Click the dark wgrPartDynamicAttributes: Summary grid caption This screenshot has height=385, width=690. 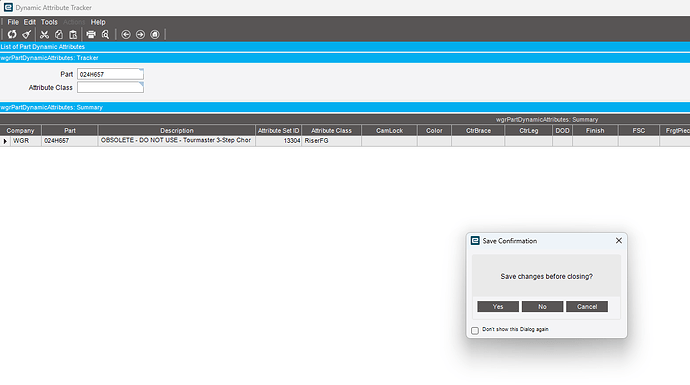(x=547, y=120)
